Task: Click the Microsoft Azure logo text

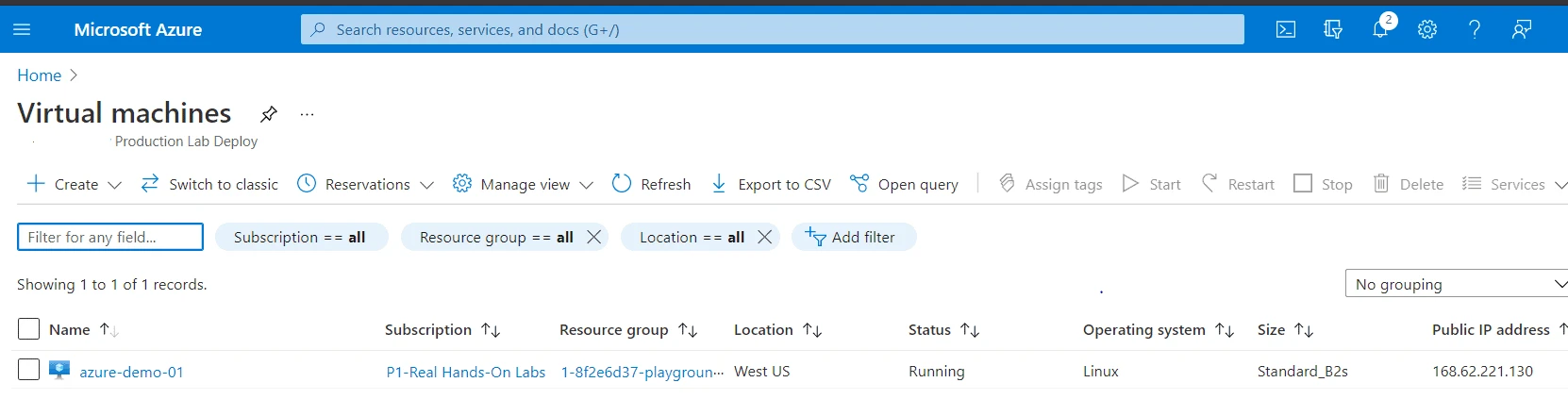Action: 138,29
